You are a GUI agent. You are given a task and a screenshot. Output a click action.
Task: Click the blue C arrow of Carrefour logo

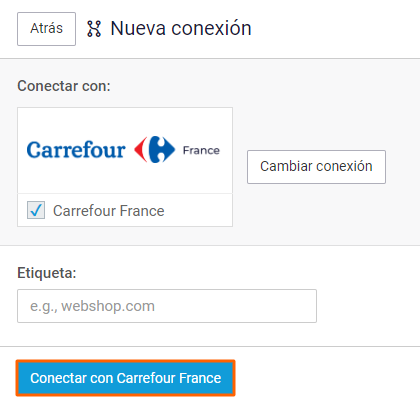coord(162,149)
